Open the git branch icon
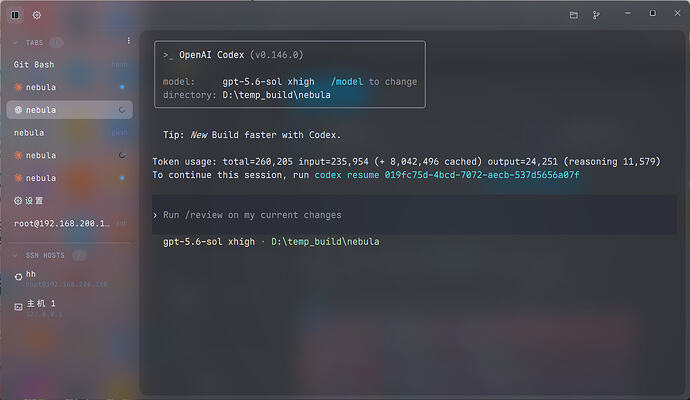 pyautogui.click(x=596, y=15)
